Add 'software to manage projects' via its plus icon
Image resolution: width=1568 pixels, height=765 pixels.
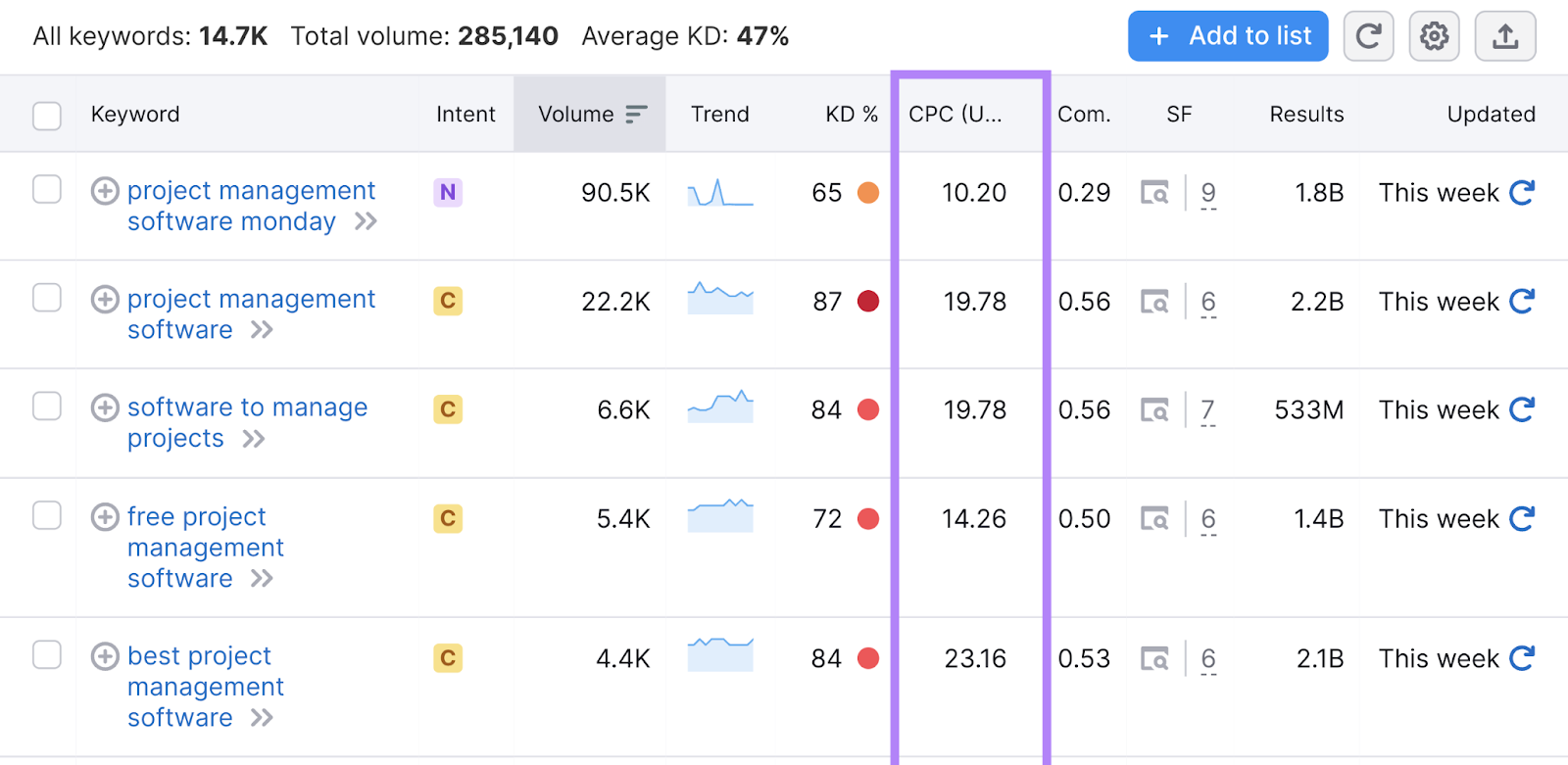[x=105, y=407]
